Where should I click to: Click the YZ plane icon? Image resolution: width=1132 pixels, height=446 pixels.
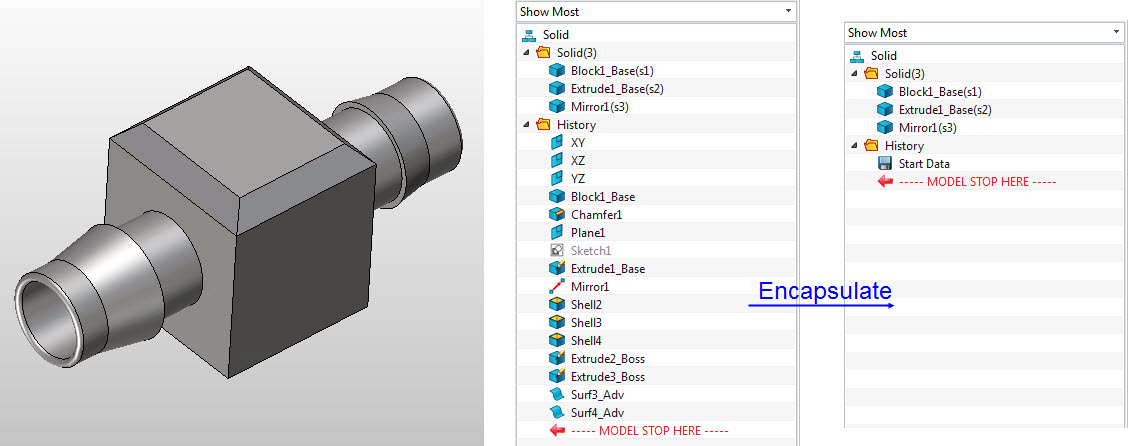coord(556,178)
